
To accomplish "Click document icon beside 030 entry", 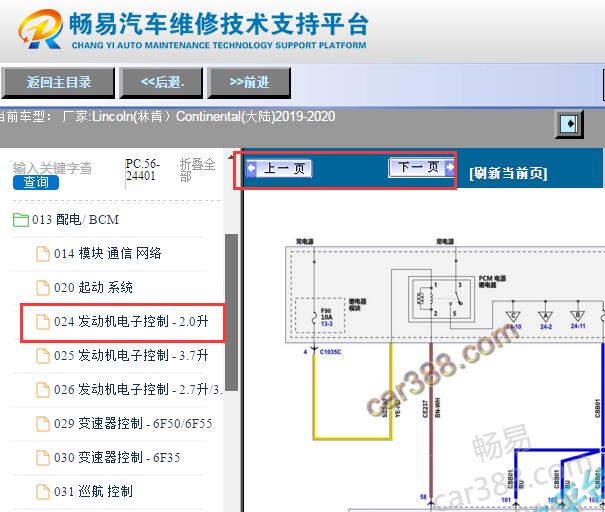I will [x=43, y=458].
